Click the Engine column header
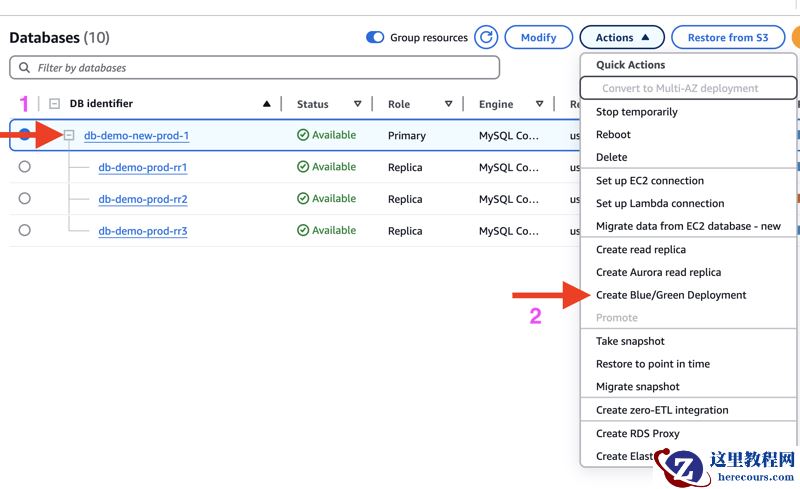The width and height of the screenshot is (800, 489). coord(495,104)
